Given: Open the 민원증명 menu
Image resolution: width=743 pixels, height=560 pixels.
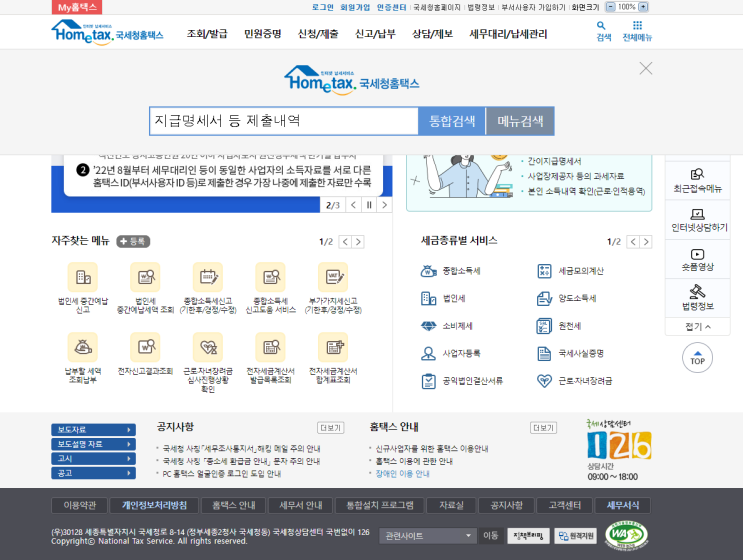Looking at the screenshot, I should click(x=263, y=34).
